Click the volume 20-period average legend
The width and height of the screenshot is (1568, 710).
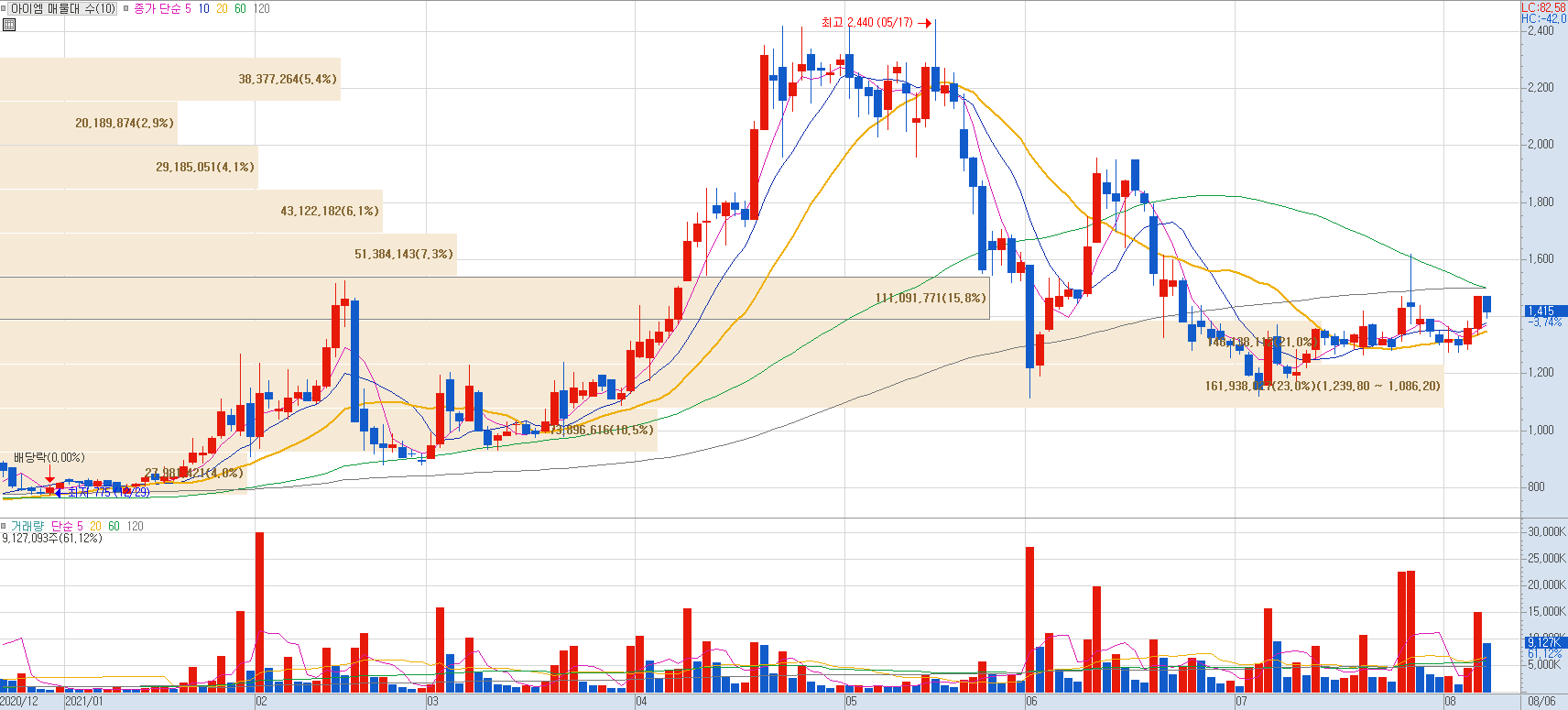click(x=95, y=526)
